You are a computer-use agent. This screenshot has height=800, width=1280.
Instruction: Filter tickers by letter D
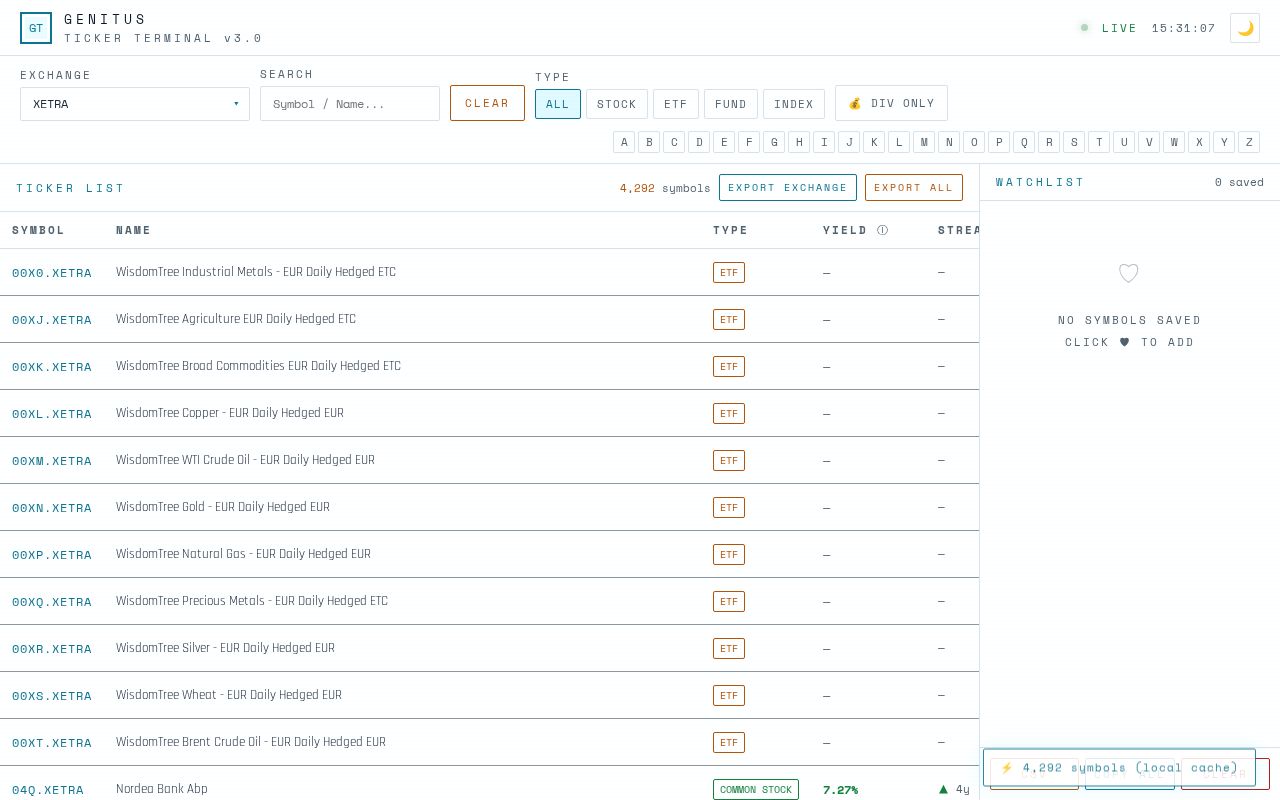pos(699,142)
